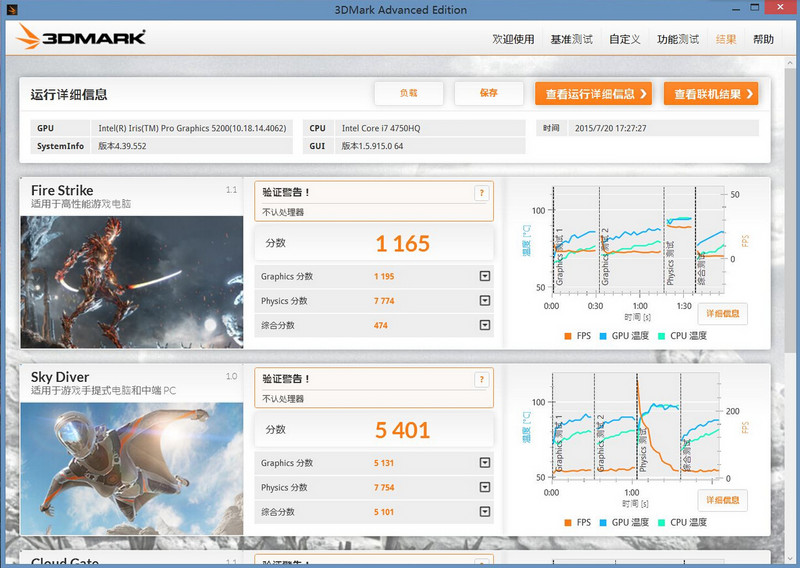The image size is (800, 568).
Task: Expand Fire Strike Physics score details
Action: coord(485,301)
